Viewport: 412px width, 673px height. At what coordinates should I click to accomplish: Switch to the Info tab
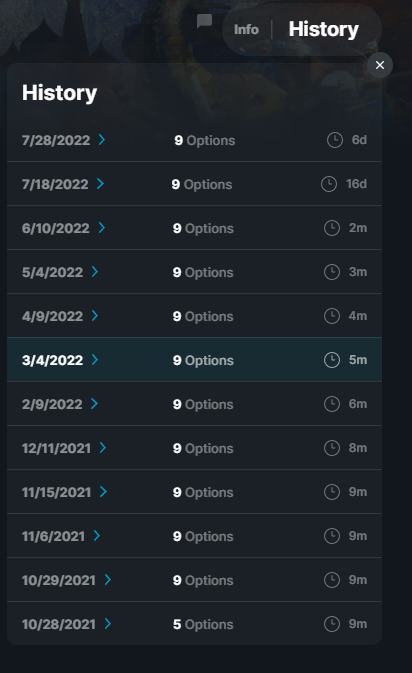[x=246, y=30]
